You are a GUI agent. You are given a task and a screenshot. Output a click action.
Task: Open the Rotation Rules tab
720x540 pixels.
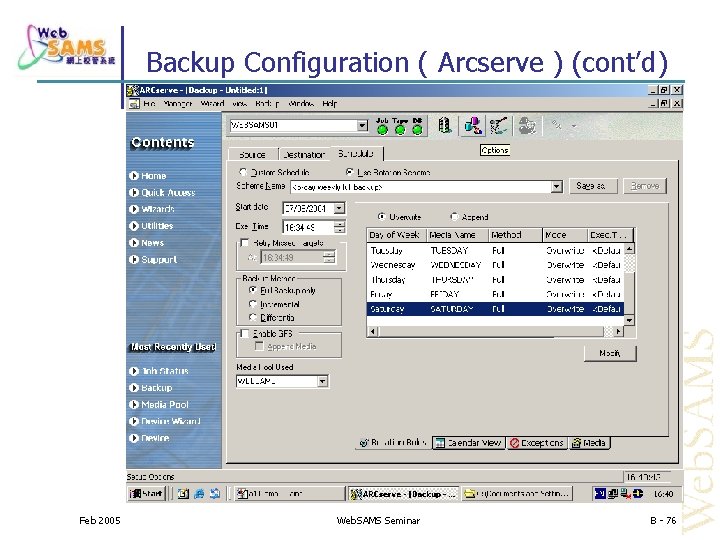tap(394, 443)
